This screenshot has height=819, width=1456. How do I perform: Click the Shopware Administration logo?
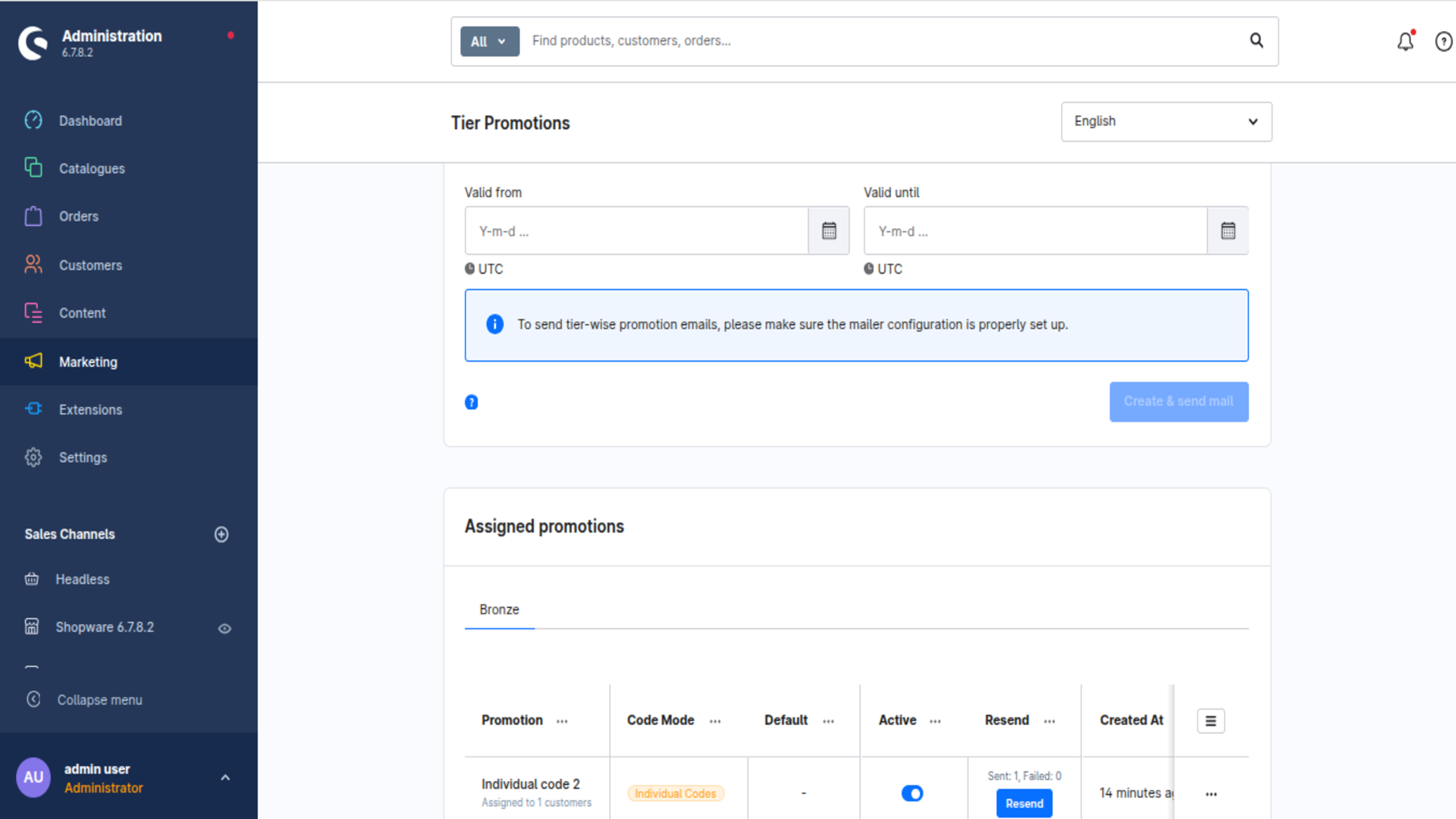tap(33, 43)
